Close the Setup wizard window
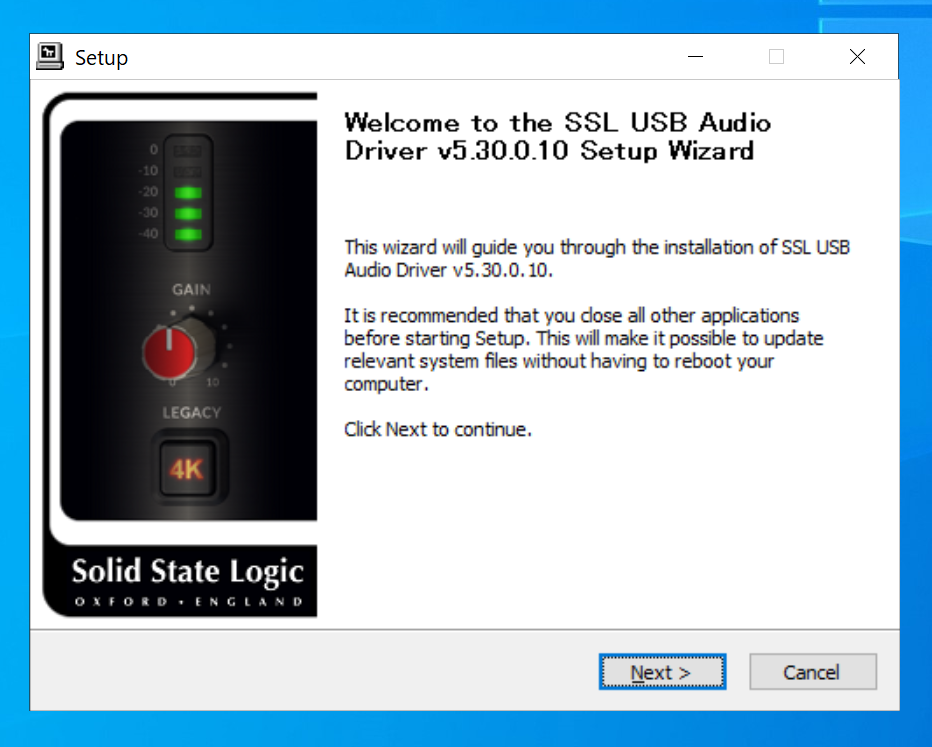This screenshot has height=747, width=932. coord(857,57)
